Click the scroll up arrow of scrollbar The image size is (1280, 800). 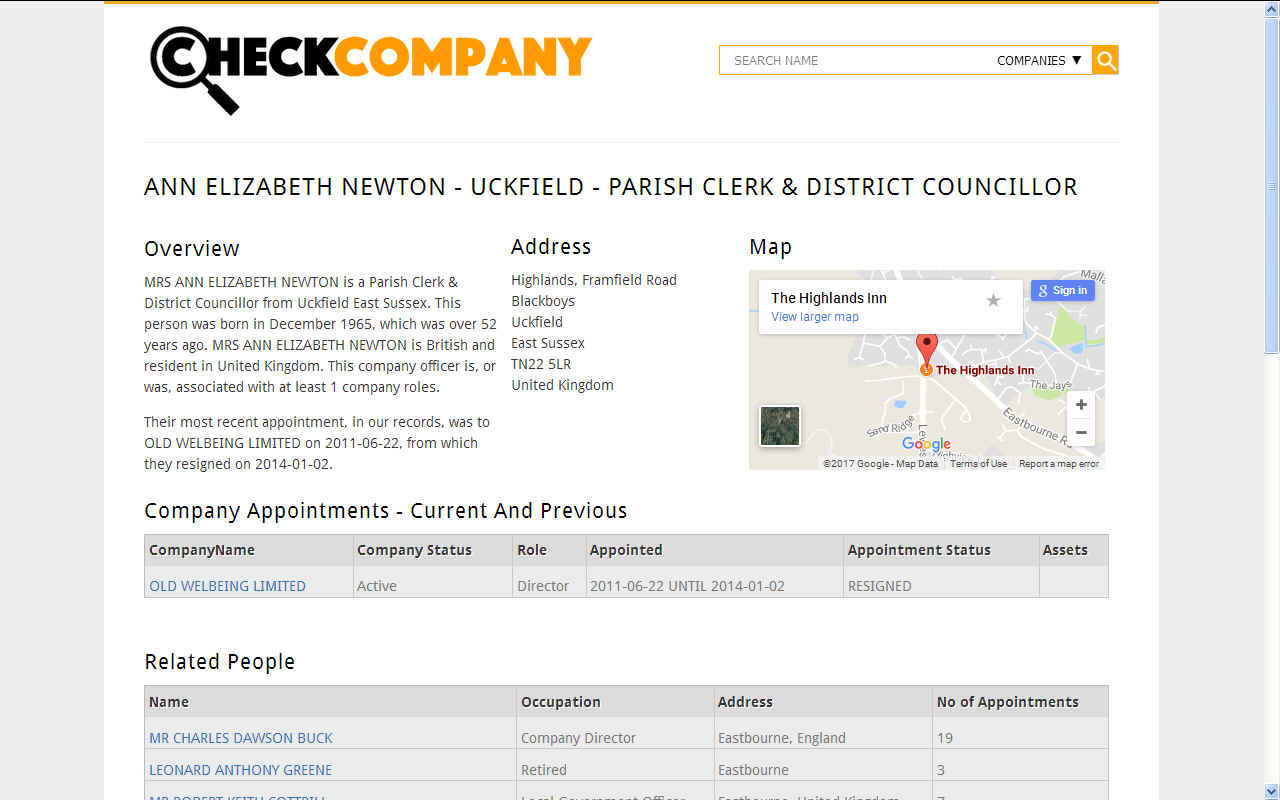pyautogui.click(x=1271, y=8)
